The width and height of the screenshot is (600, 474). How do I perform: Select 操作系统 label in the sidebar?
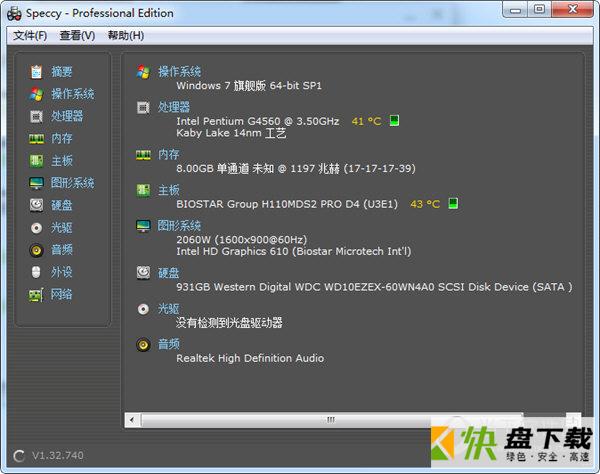pos(73,94)
